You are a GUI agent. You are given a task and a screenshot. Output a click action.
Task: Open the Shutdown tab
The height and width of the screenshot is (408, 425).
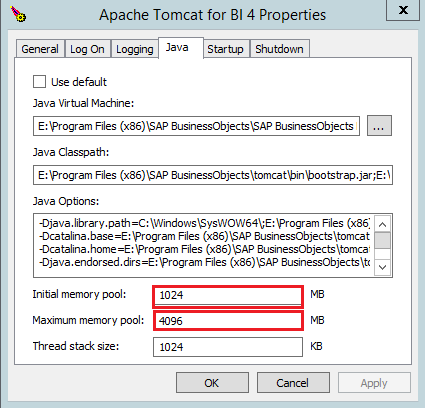point(279,49)
